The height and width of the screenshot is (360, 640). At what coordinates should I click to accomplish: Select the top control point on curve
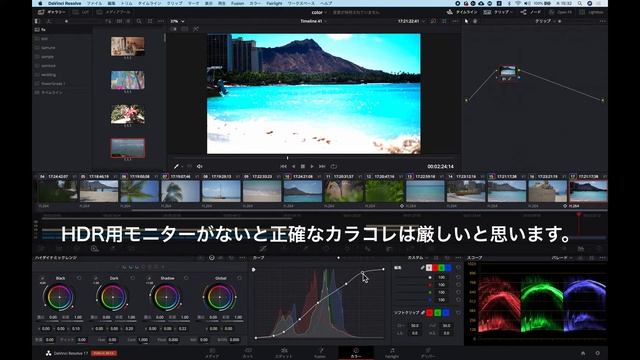pos(383,269)
